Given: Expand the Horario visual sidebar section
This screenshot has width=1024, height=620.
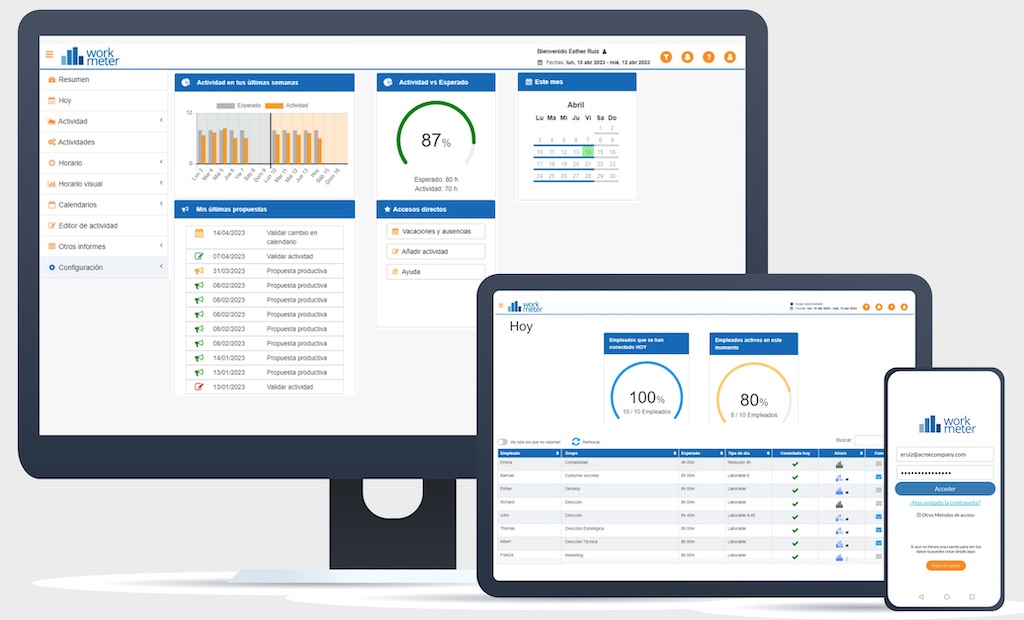Looking at the screenshot, I should click(x=161, y=184).
